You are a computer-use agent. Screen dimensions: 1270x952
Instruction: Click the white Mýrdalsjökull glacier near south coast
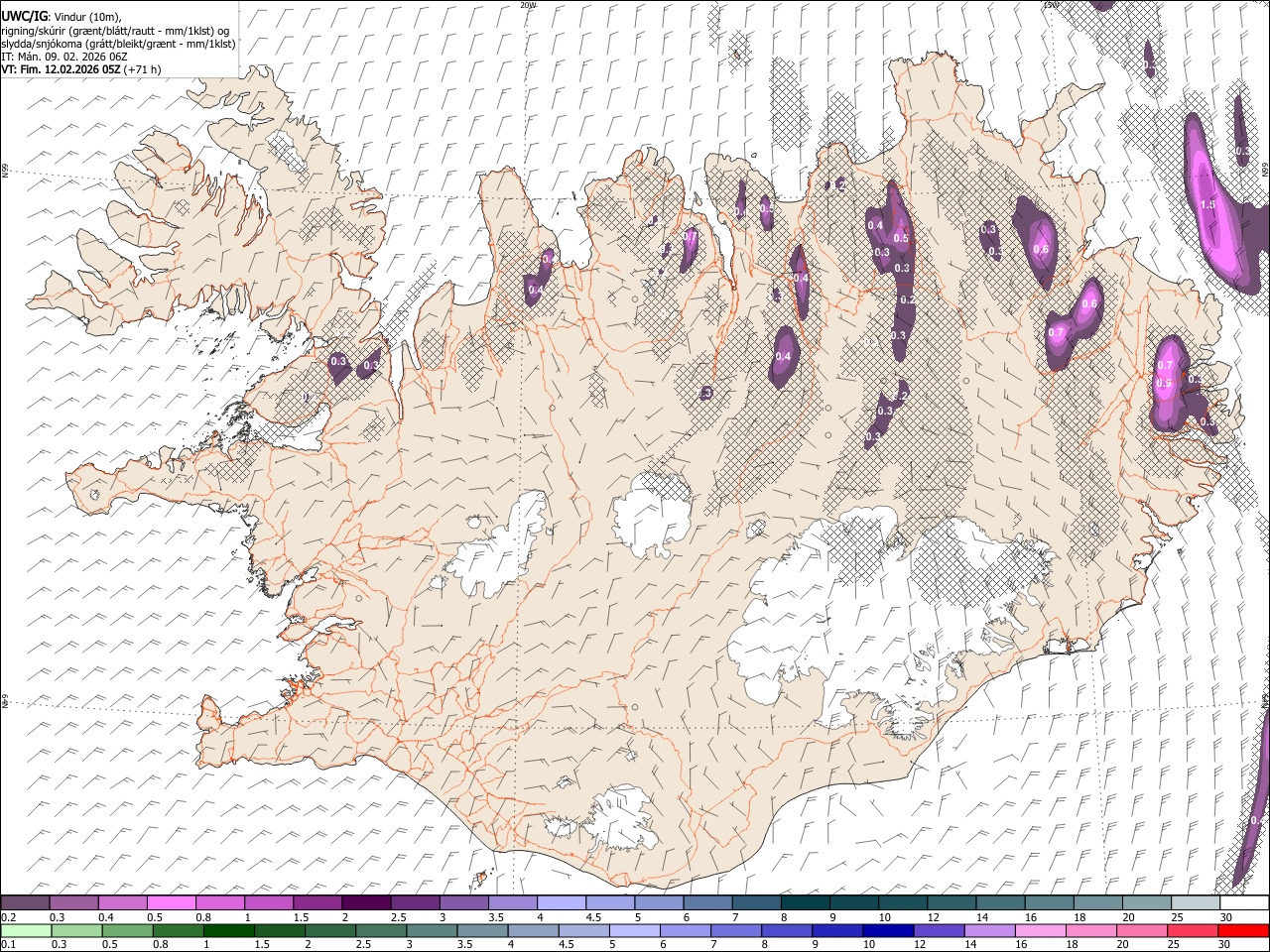[623, 818]
